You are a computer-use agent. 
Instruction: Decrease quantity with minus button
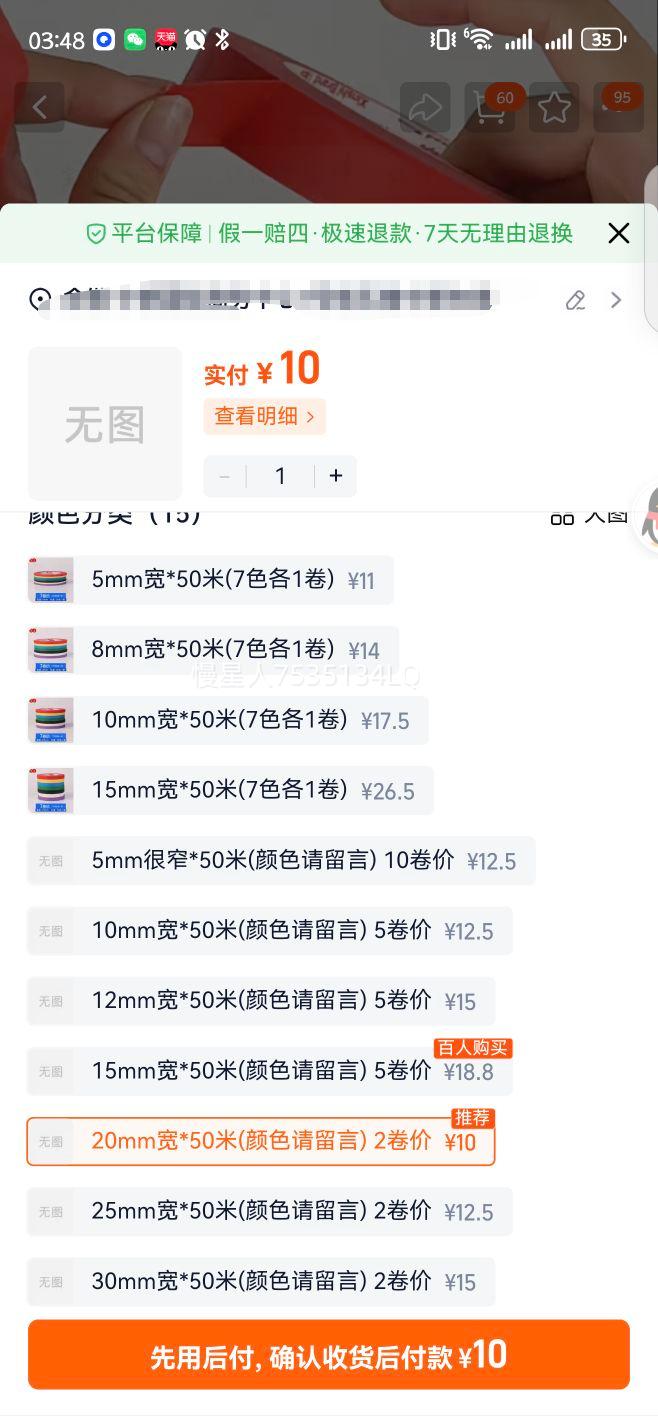[x=224, y=476]
